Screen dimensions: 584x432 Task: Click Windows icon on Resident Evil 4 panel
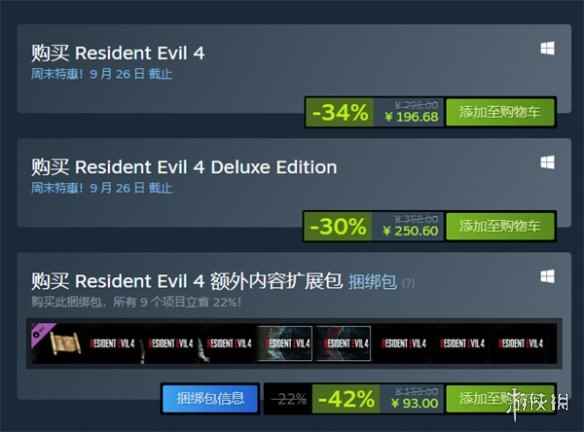coord(548,48)
